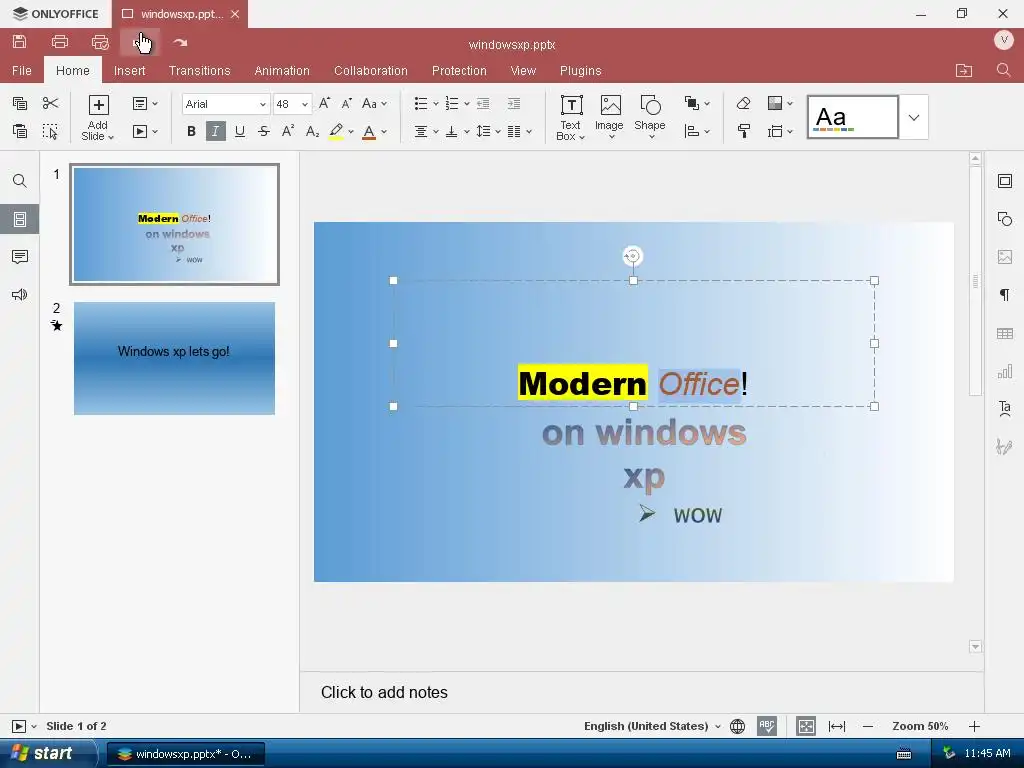
Task: Insert an Image
Action: click(x=609, y=117)
